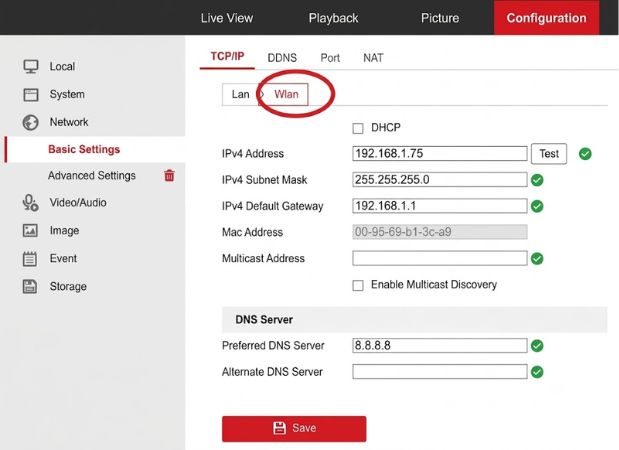
Task: Open Image settings in sidebar
Action: tap(64, 231)
